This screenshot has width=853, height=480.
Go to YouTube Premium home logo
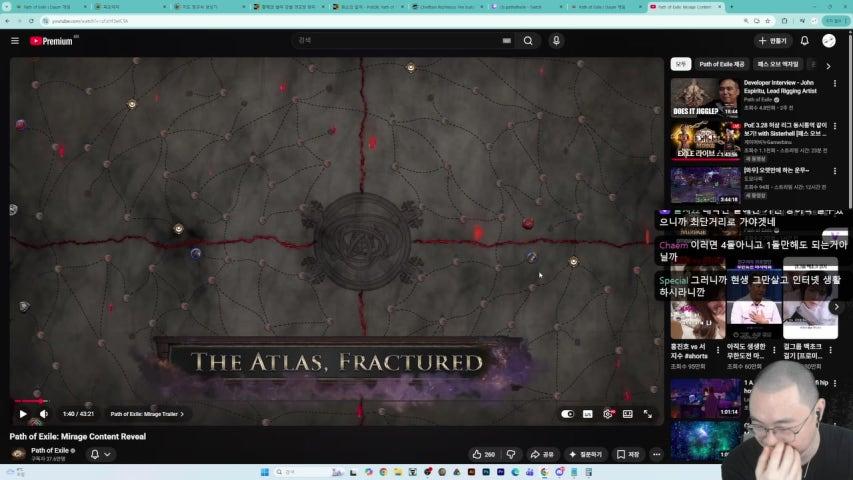53,41
